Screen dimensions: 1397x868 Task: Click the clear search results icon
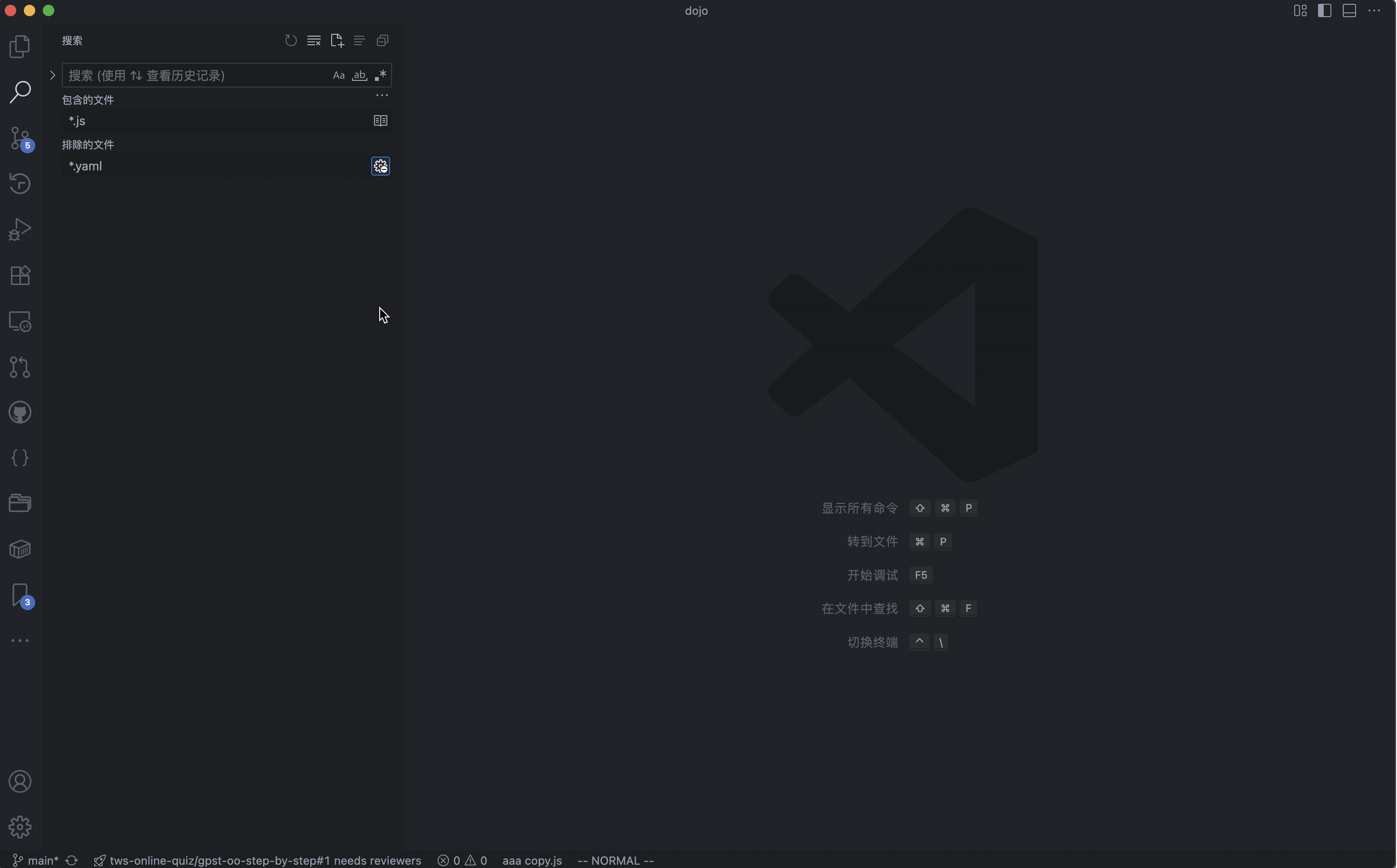(x=314, y=41)
